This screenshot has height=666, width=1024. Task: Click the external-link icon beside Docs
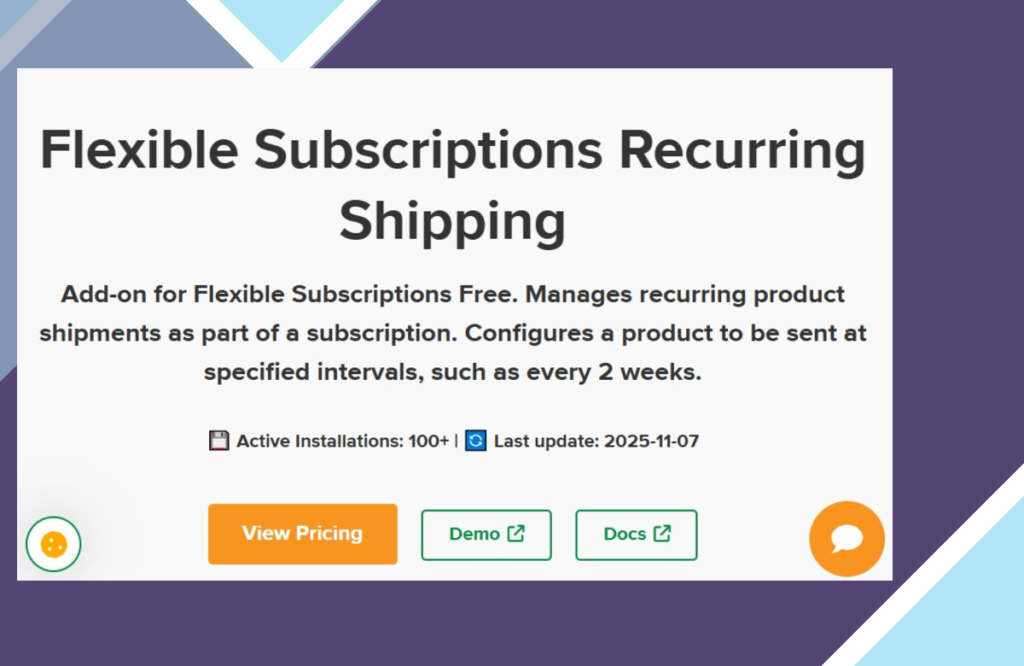tap(662, 533)
